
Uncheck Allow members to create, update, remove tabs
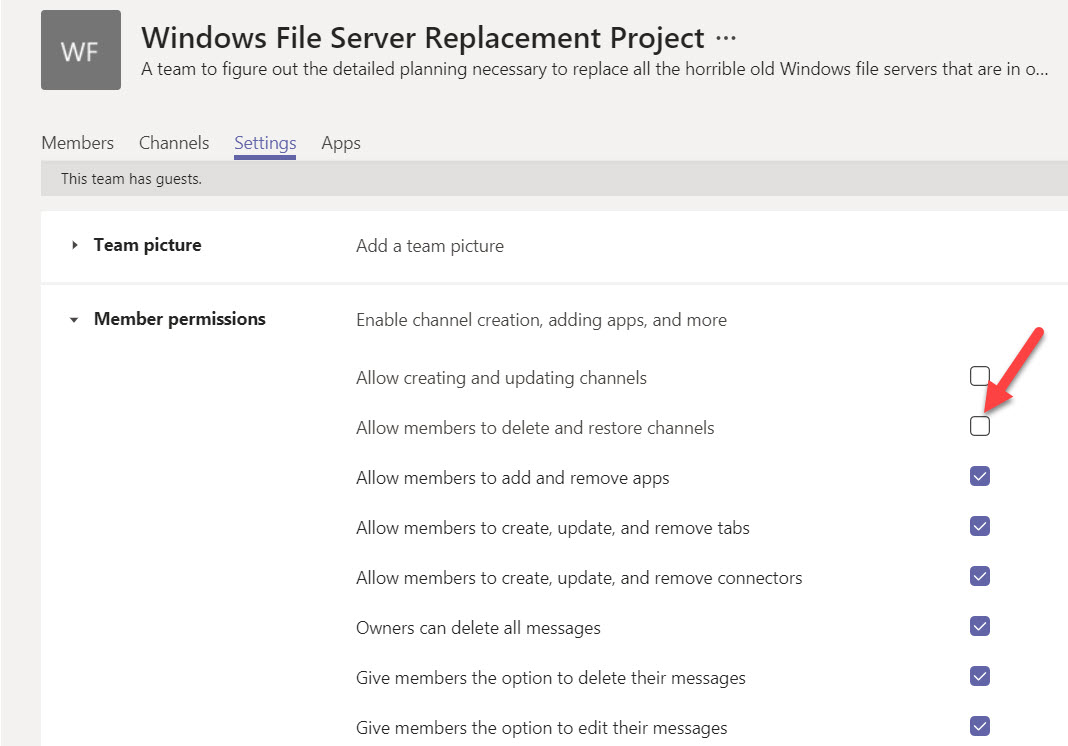979,526
